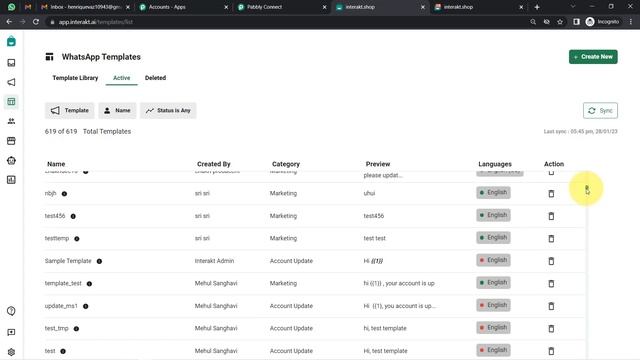
Task: Open the analytics chart sidebar icon
Action: 11,180
